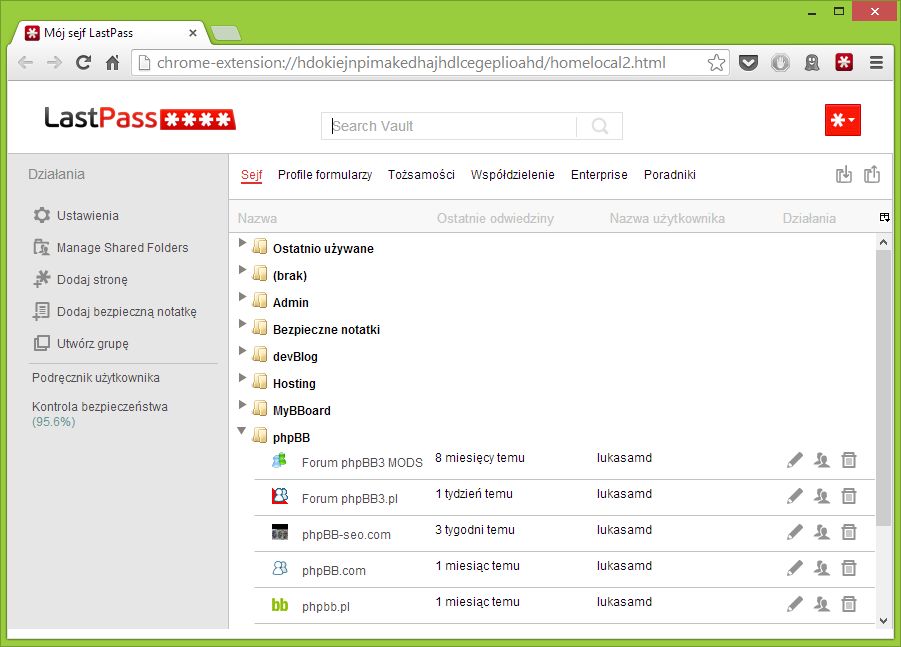Open the red LastPass account dropdown
This screenshot has width=901, height=647.
(842, 120)
